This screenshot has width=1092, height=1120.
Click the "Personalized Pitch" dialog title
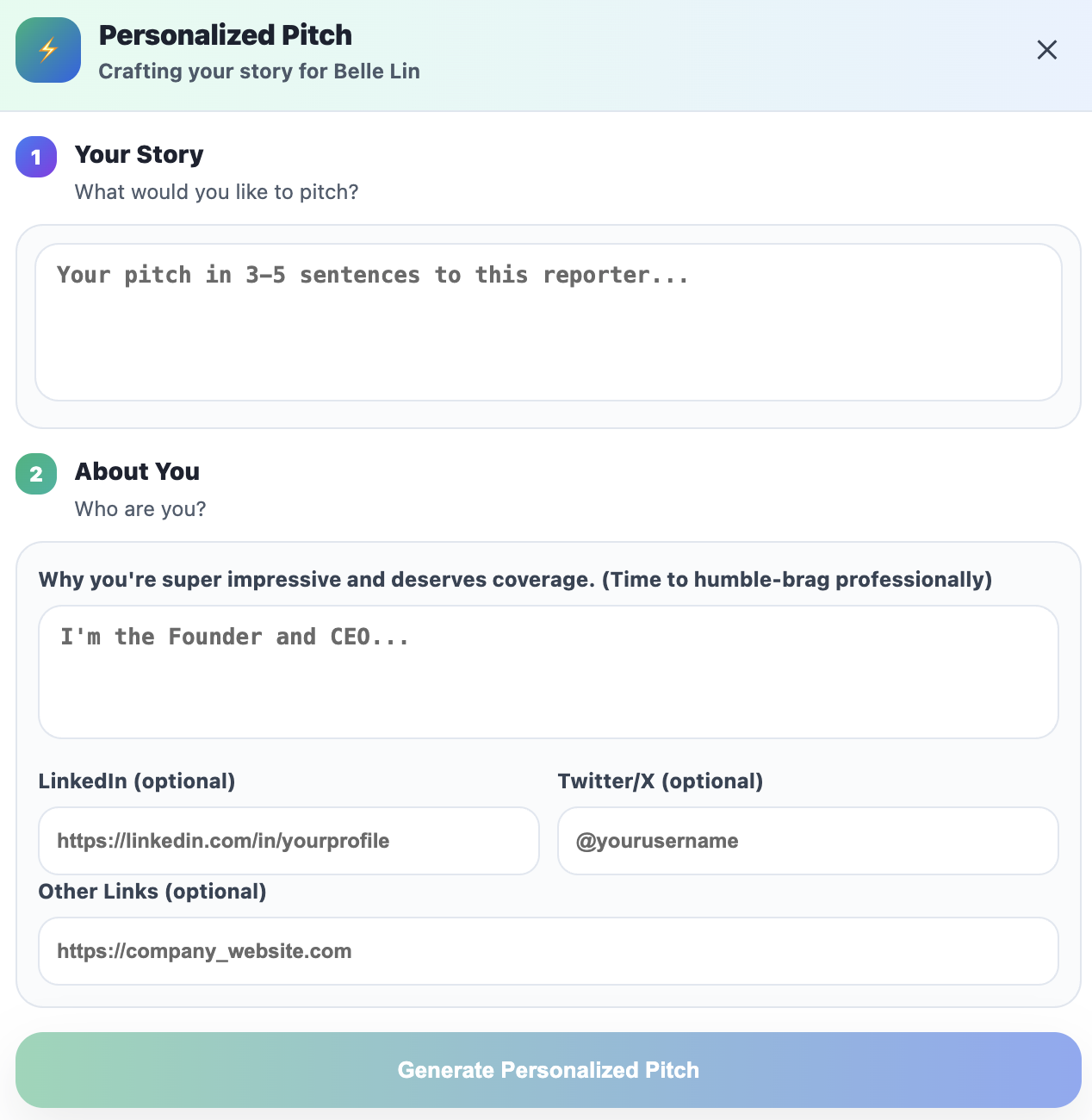pos(226,35)
